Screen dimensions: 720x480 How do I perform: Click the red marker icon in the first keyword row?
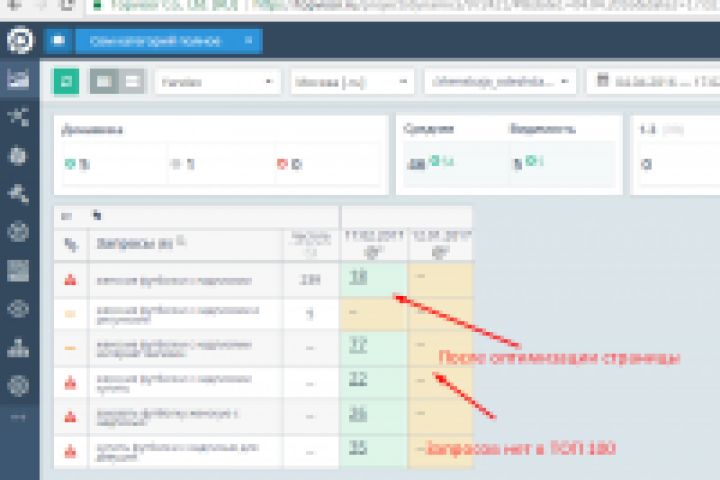70,279
